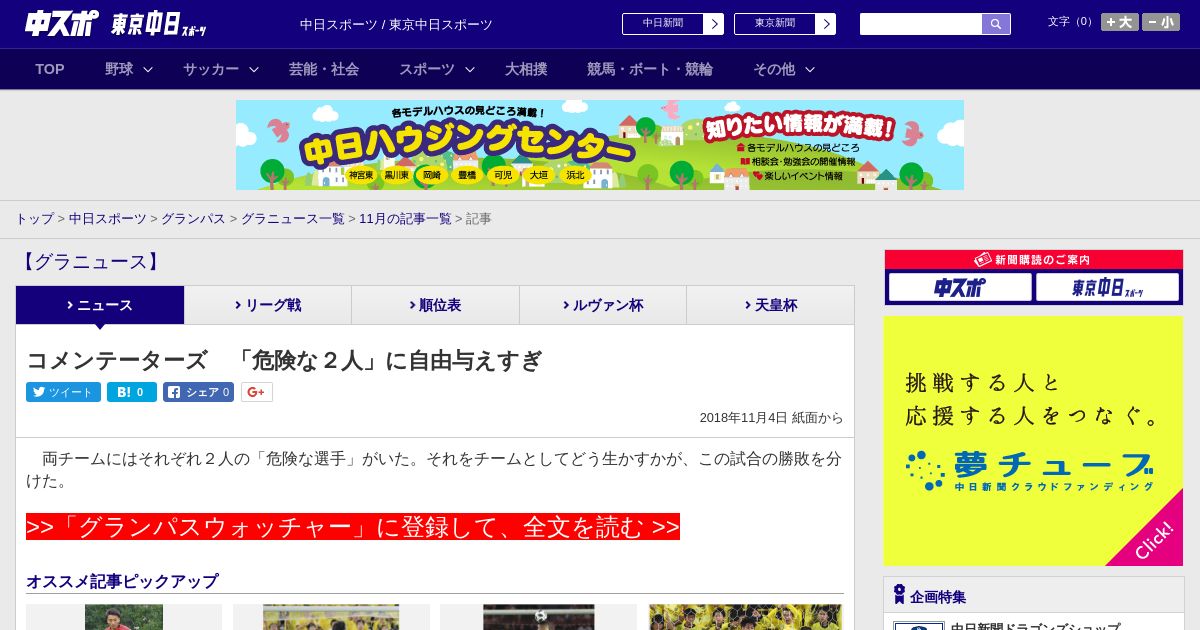
Task: Open the スポーツ navigation menu
Action: tap(427, 69)
